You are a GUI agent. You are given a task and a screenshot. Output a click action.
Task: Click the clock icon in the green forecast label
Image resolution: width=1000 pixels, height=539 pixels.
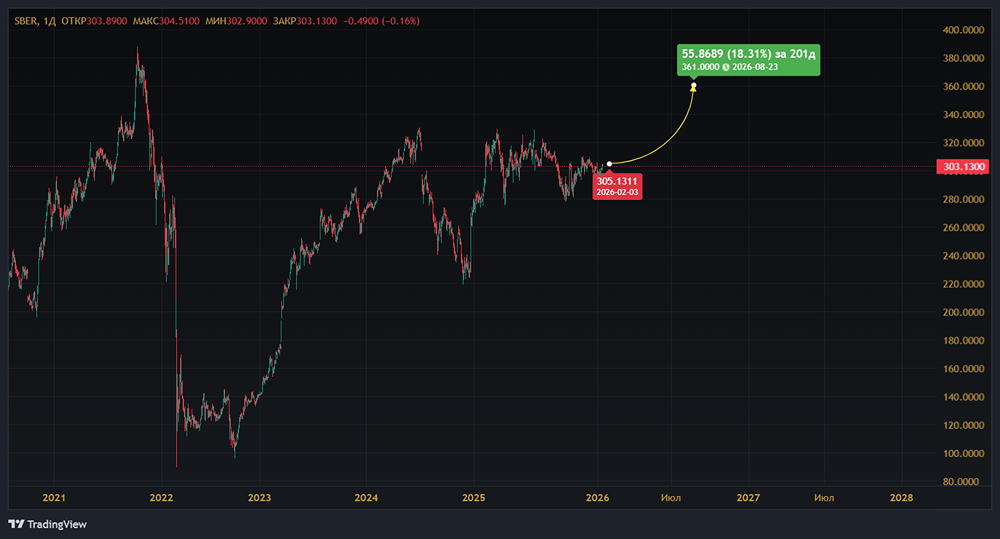pos(729,67)
